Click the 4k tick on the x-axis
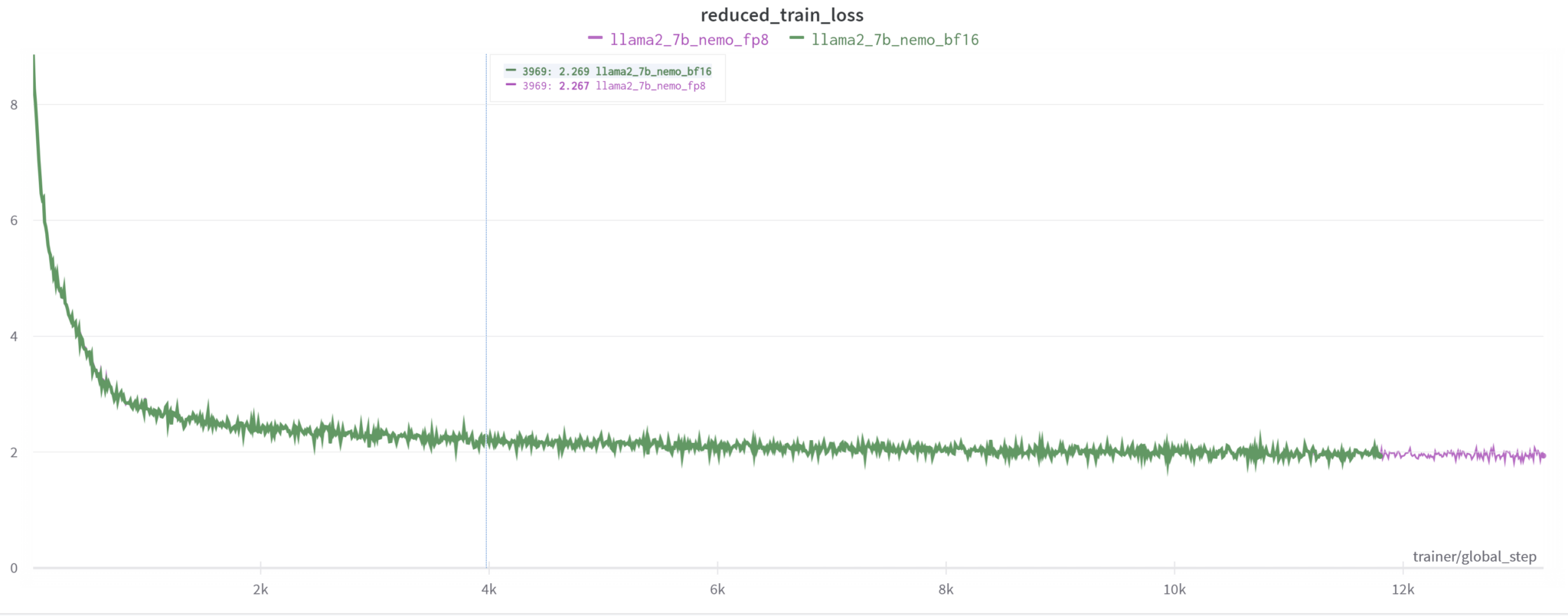Image resolution: width=1568 pixels, height=616 pixels. (488, 589)
